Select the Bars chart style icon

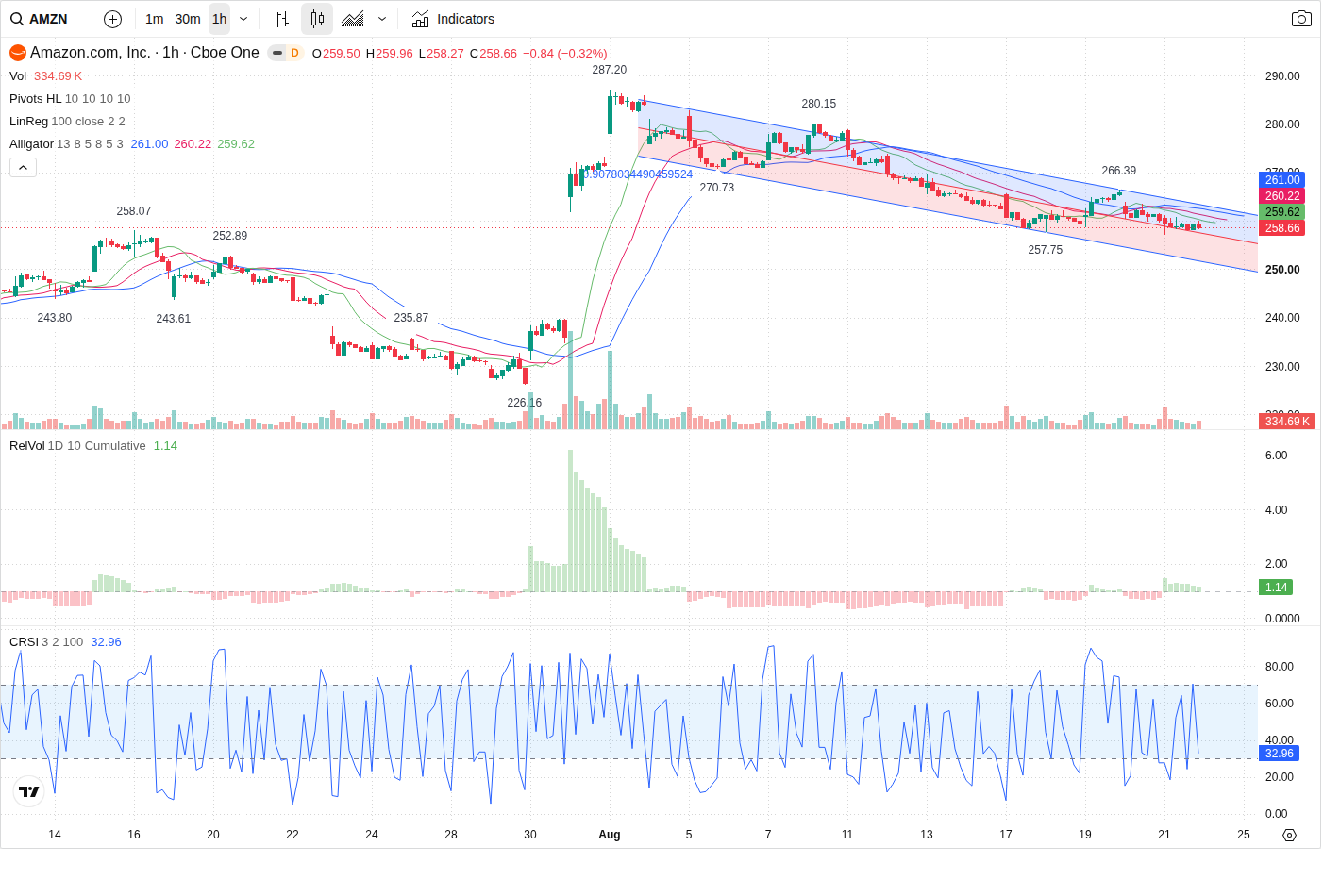(x=281, y=19)
